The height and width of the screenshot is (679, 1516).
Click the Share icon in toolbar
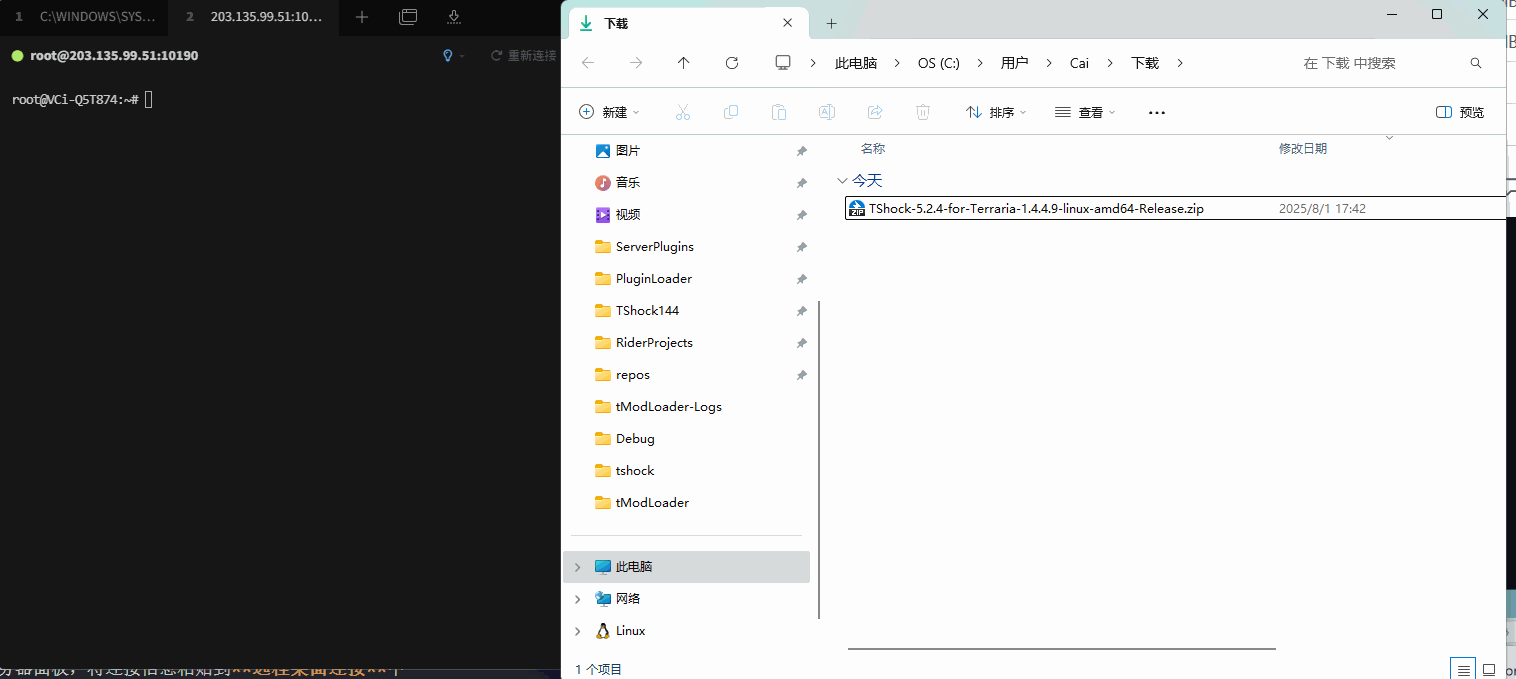[x=875, y=112]
